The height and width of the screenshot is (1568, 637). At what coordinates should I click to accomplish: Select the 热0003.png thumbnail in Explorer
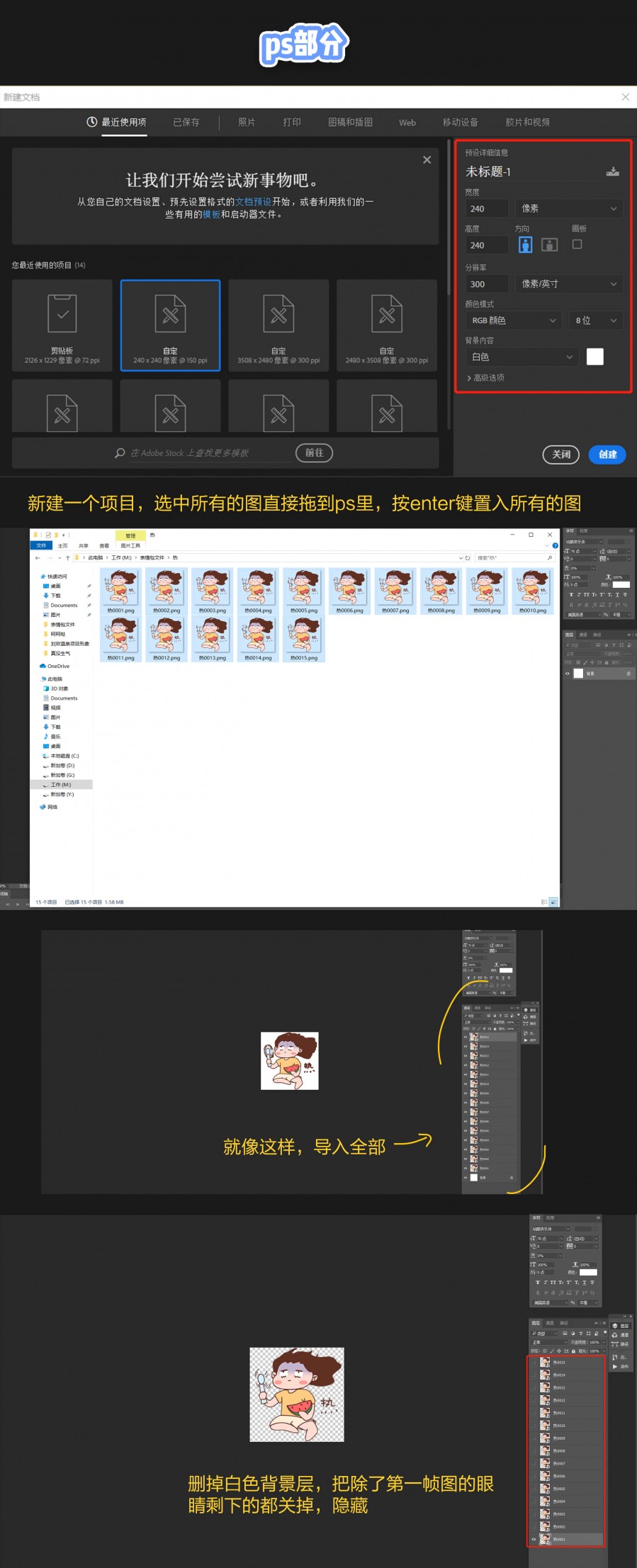click(213, 591)
